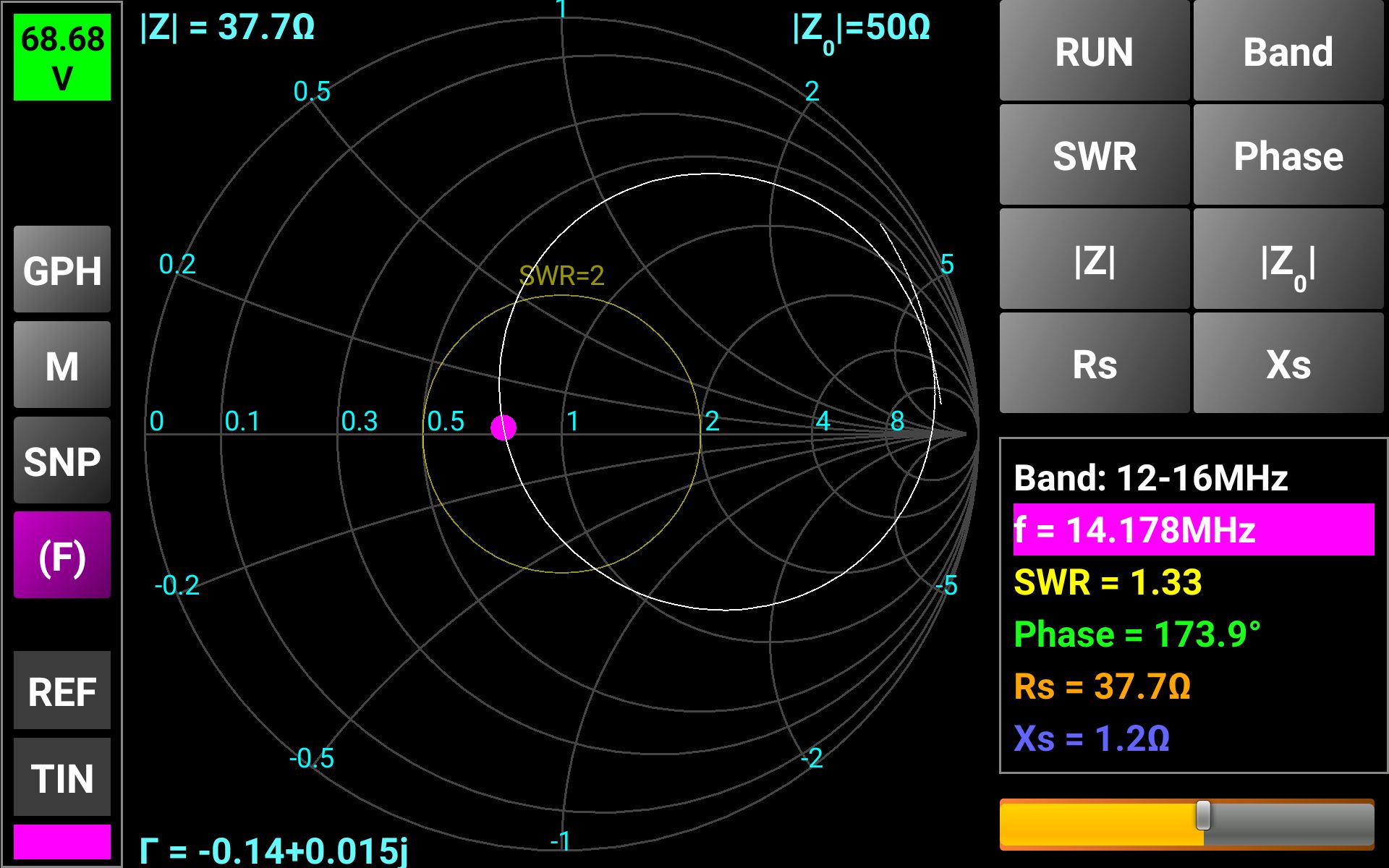The height and width of the screenshot is (868, 1389).
Task: Click the magenta color swatch below TIN
Action: 62,841
